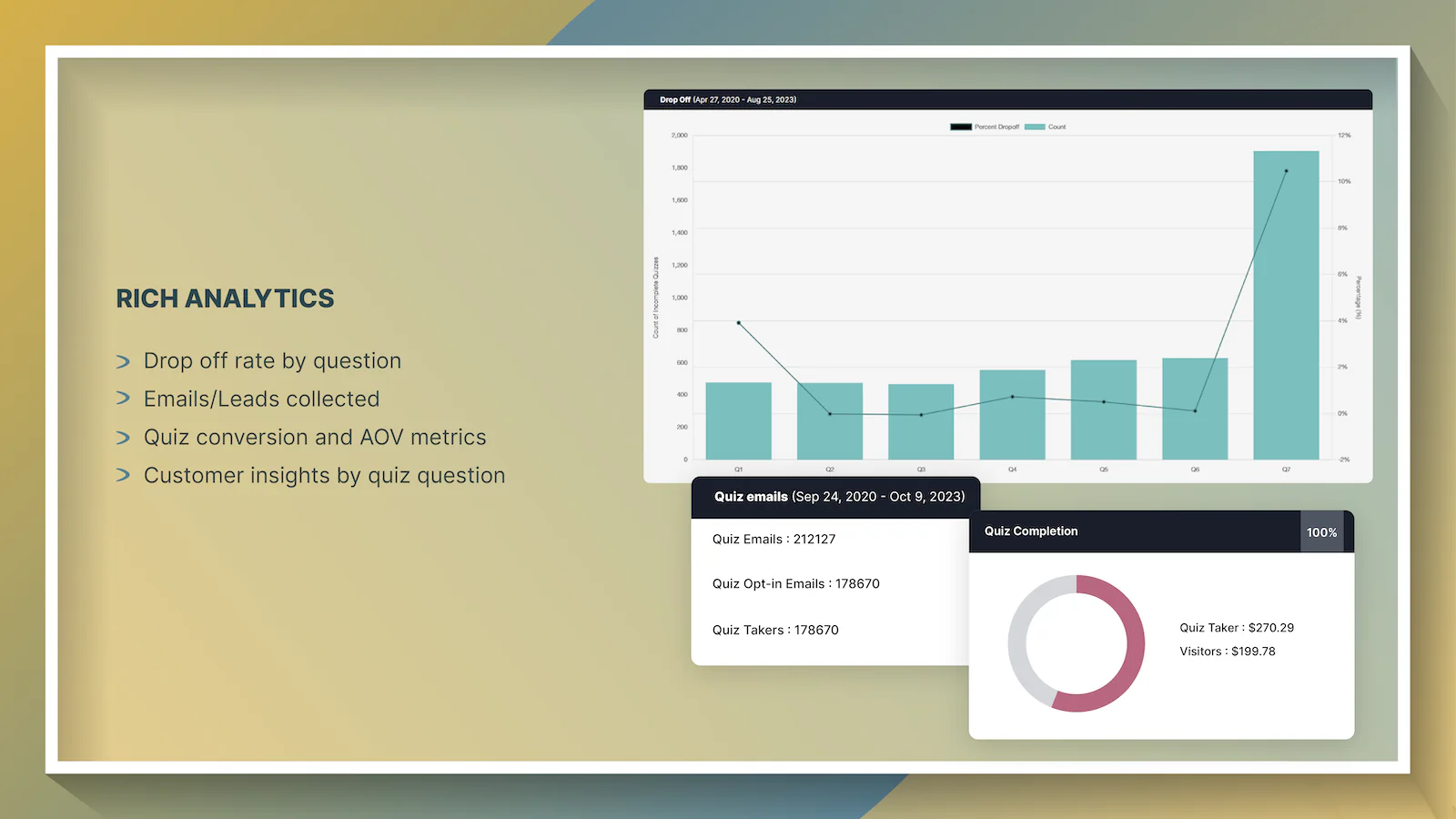Click the Drop Off chart header title
The image size is (1456, 819).
click(728, 100)
